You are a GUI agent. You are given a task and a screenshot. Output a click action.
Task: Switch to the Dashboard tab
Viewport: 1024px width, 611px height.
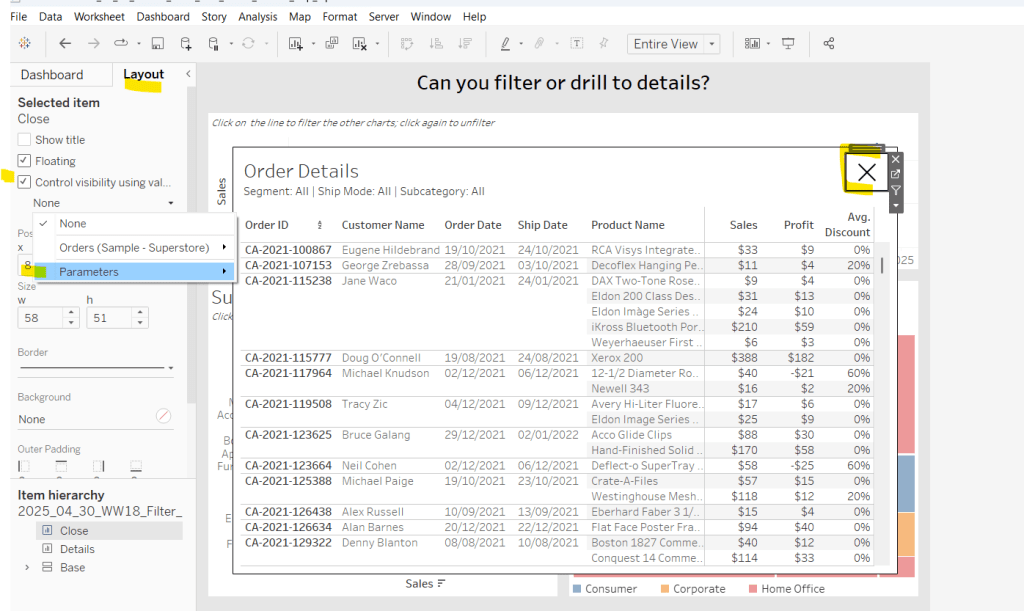[x=52, y=75]
